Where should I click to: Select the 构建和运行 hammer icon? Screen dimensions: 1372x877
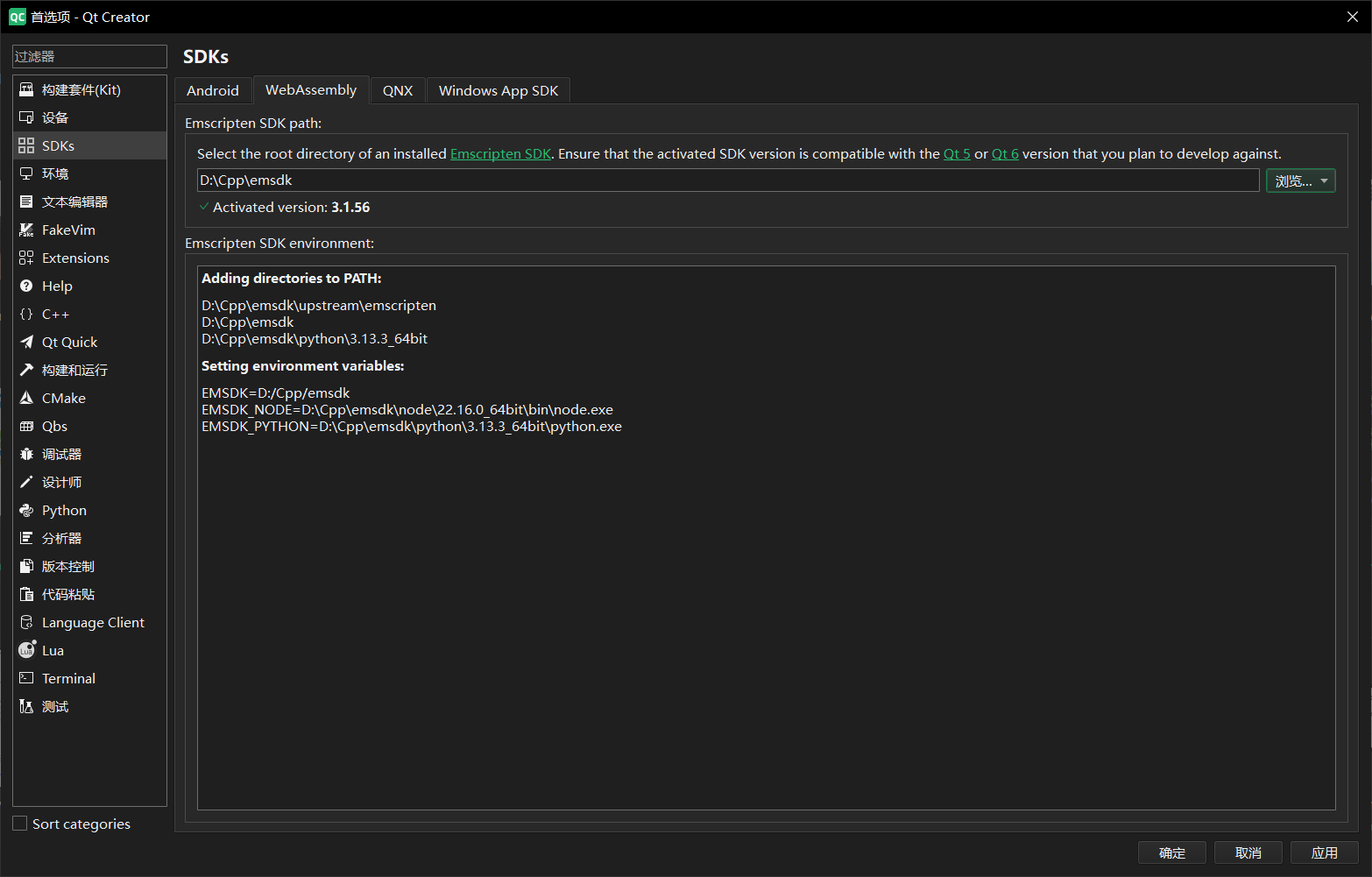[x=26, y=370]
